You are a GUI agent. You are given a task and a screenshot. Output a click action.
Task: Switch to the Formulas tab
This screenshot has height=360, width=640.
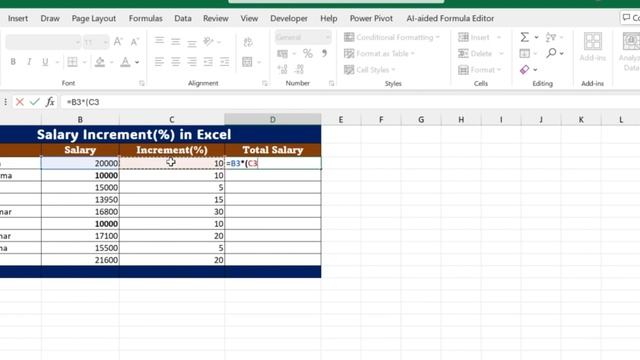146,18
